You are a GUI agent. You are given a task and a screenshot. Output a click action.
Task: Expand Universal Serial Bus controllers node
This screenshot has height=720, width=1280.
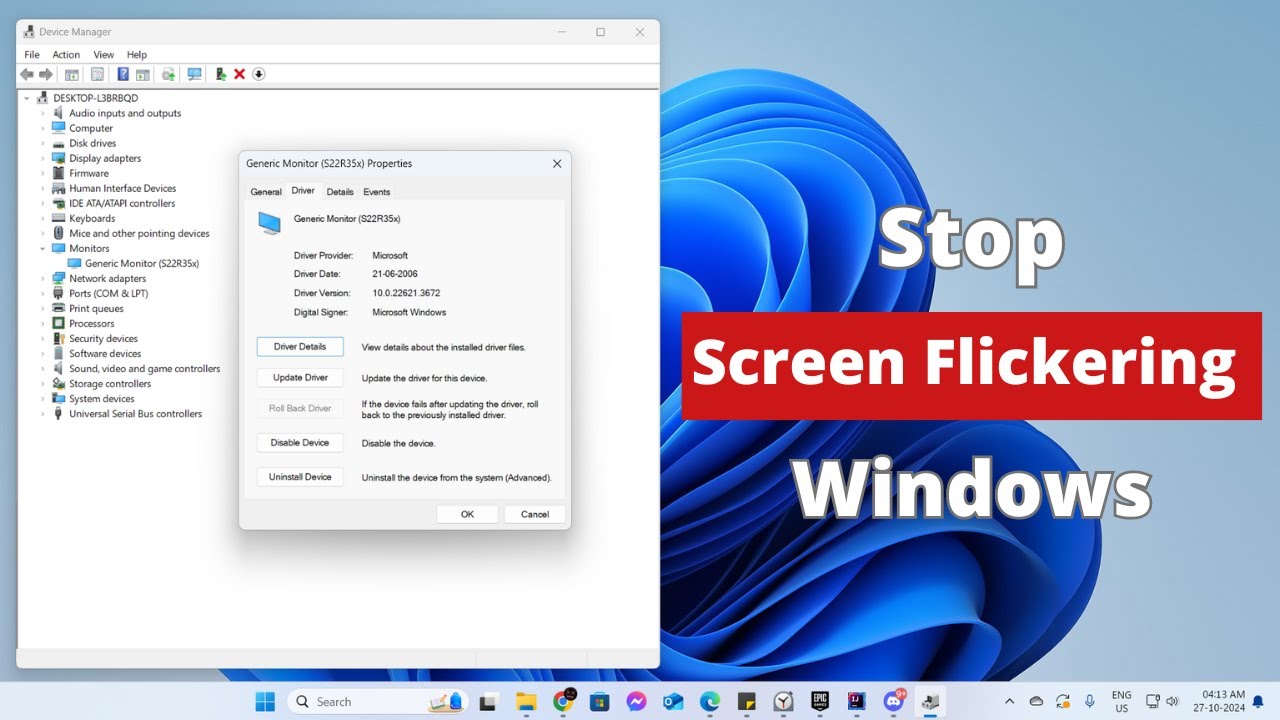coord(43,413)
